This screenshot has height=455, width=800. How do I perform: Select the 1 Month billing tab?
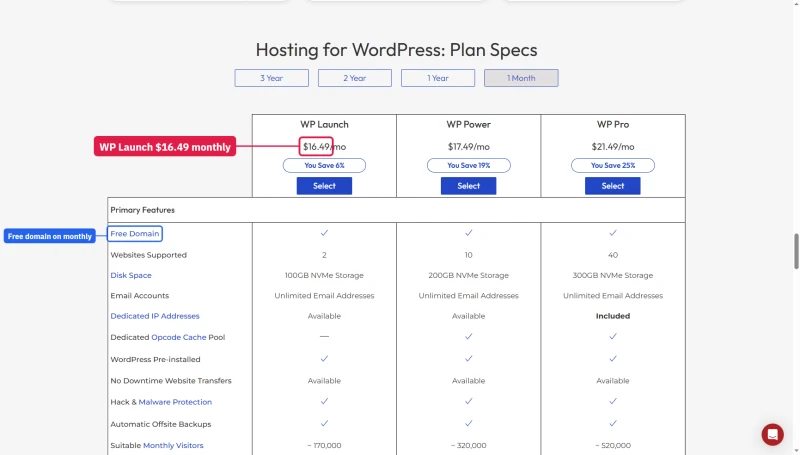(x=521, y=78)
